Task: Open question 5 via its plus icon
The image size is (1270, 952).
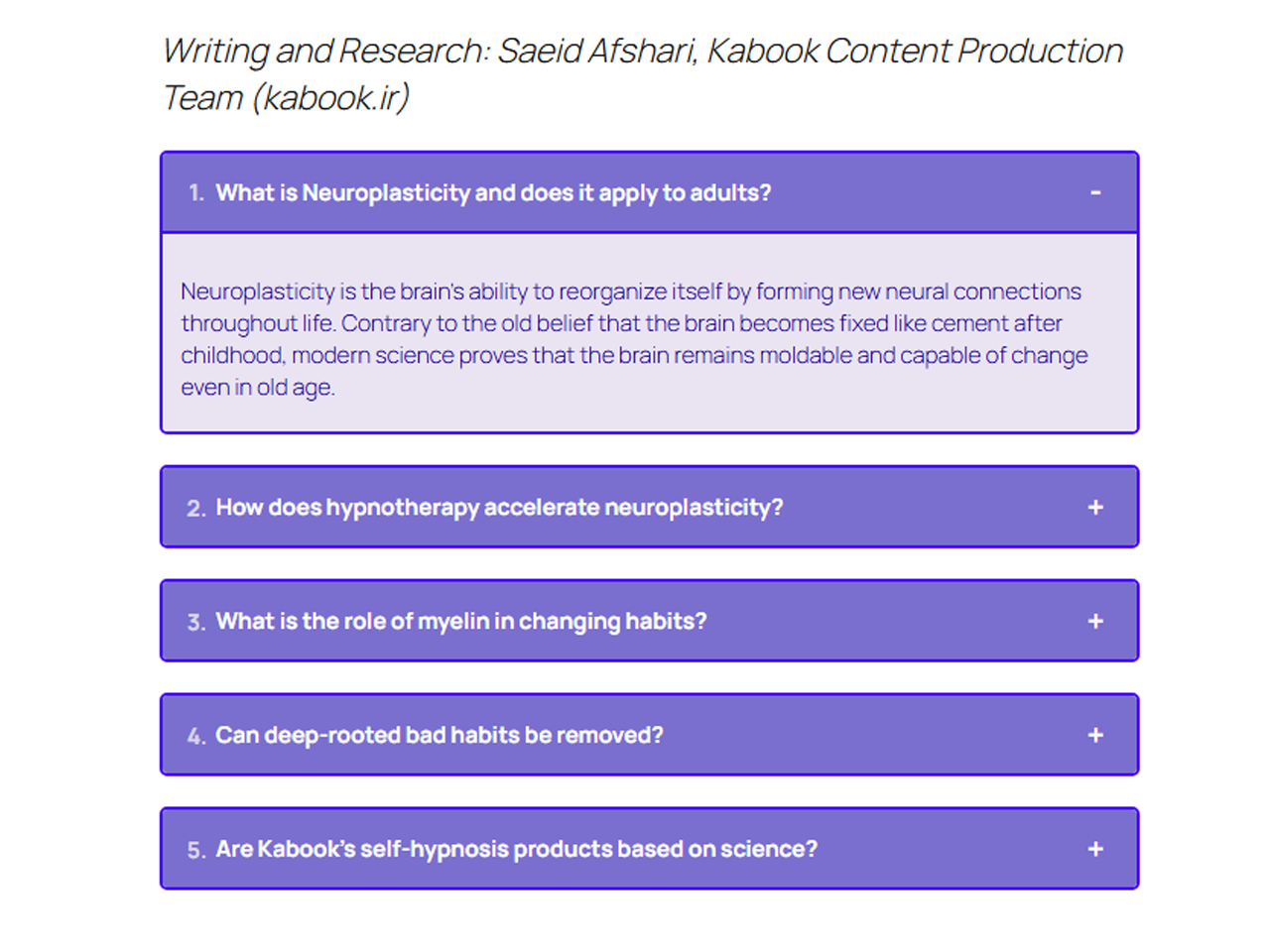Action: pyautogui.click(x=1095, y=849)
